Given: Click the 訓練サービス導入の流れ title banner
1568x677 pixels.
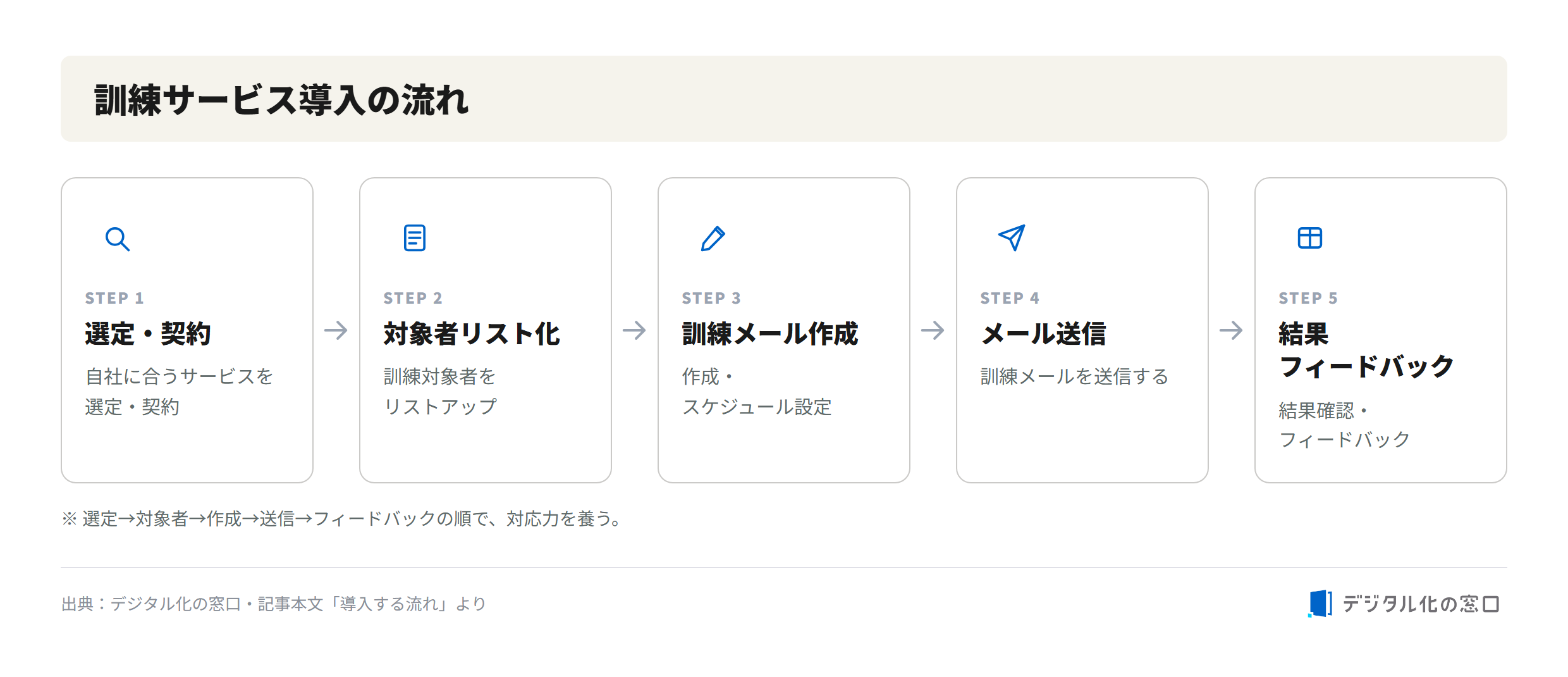Looking at the screenshot, I should (x=784, y=99).
